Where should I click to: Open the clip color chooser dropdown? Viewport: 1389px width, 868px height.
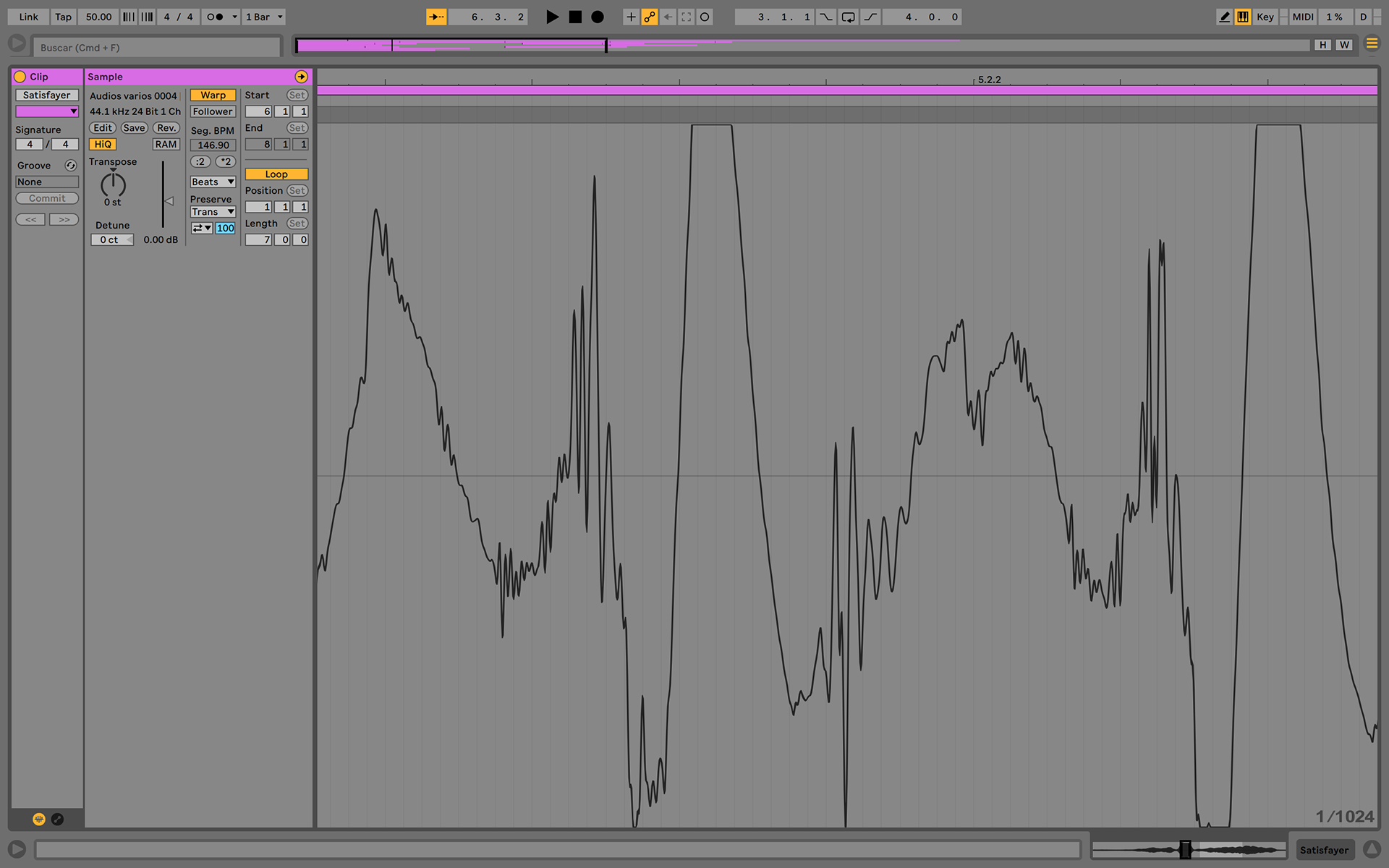point(47,111)
